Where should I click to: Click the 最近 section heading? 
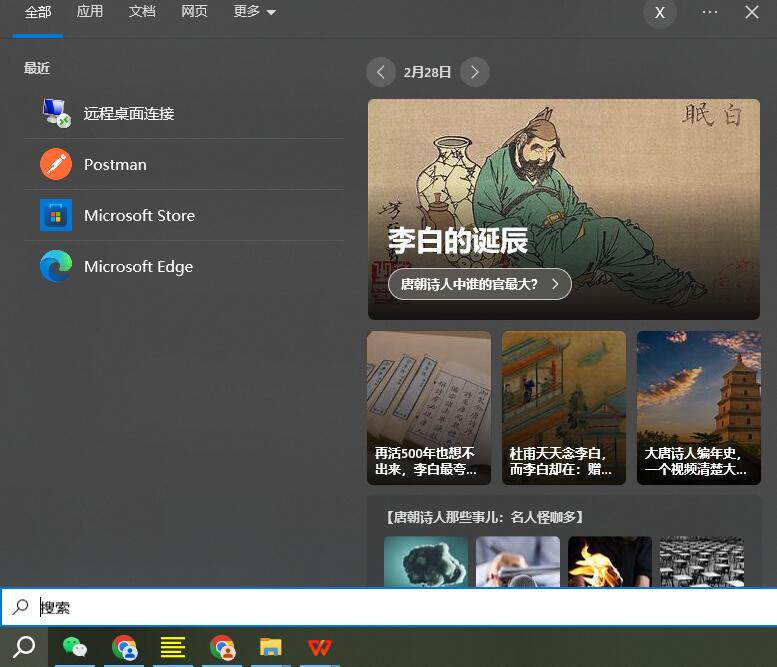37,68
